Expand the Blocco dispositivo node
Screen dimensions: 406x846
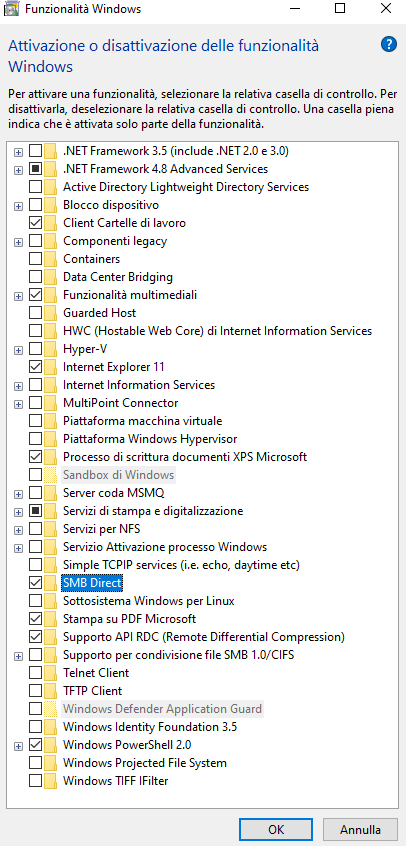click(19, 206)
